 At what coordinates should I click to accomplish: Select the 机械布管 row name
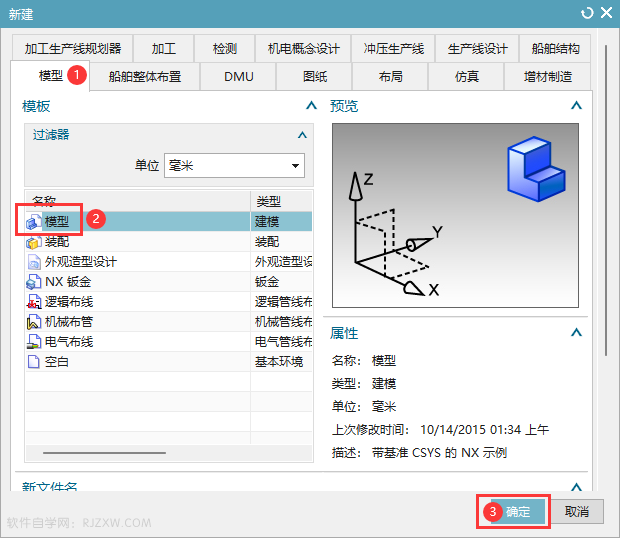point(69,322)
